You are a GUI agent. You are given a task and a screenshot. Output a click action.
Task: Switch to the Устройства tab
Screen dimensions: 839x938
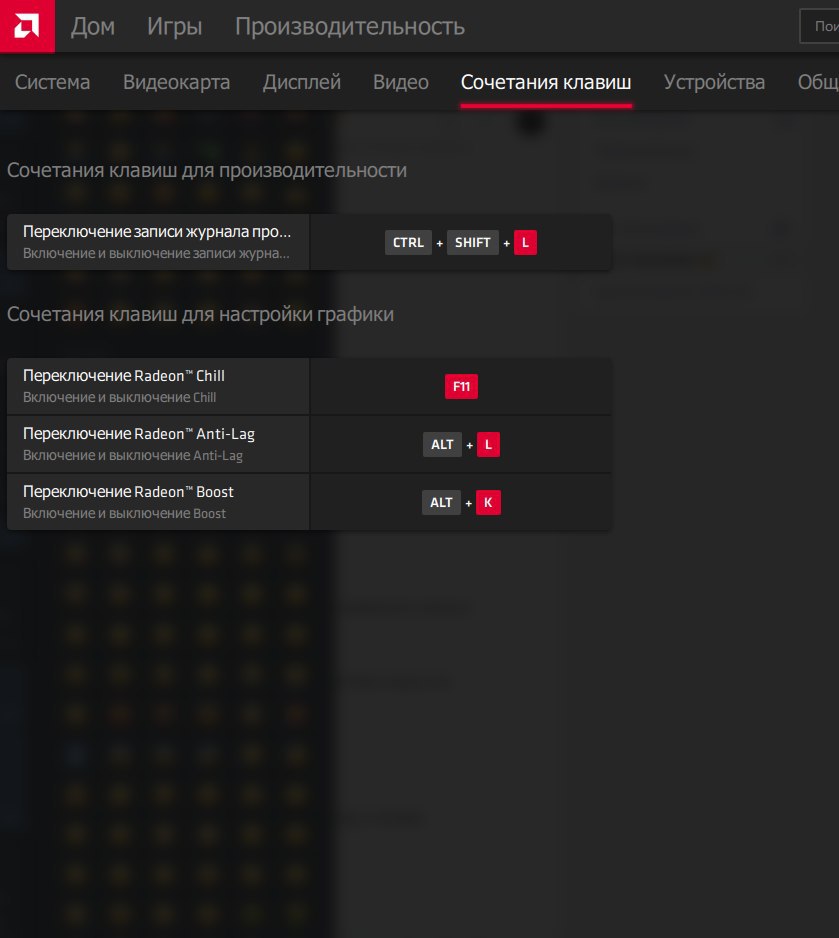click(x=714, y=82)
